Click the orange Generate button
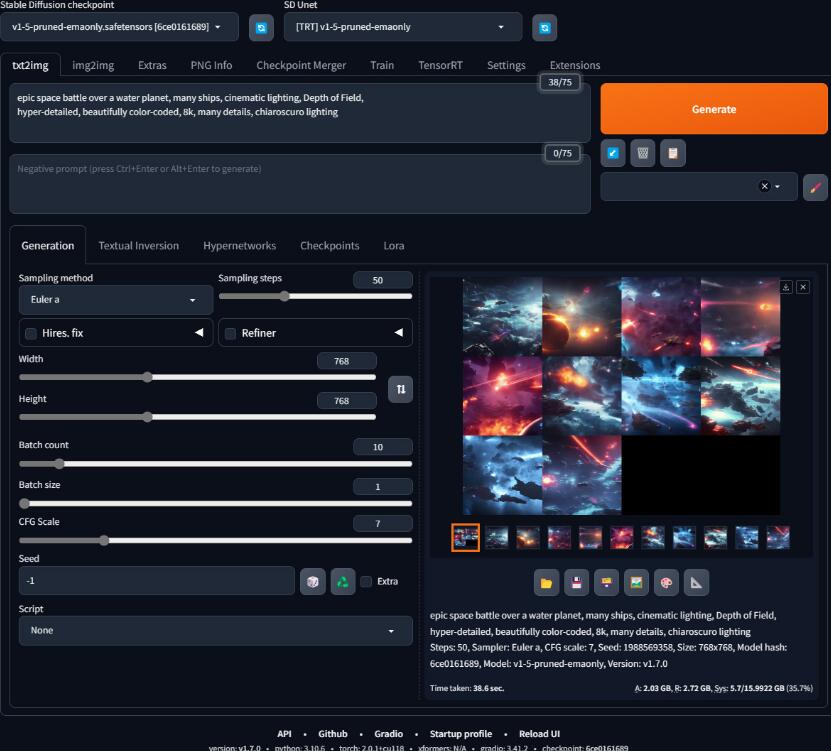Screen dimensions: 831x751 (713, 109)
